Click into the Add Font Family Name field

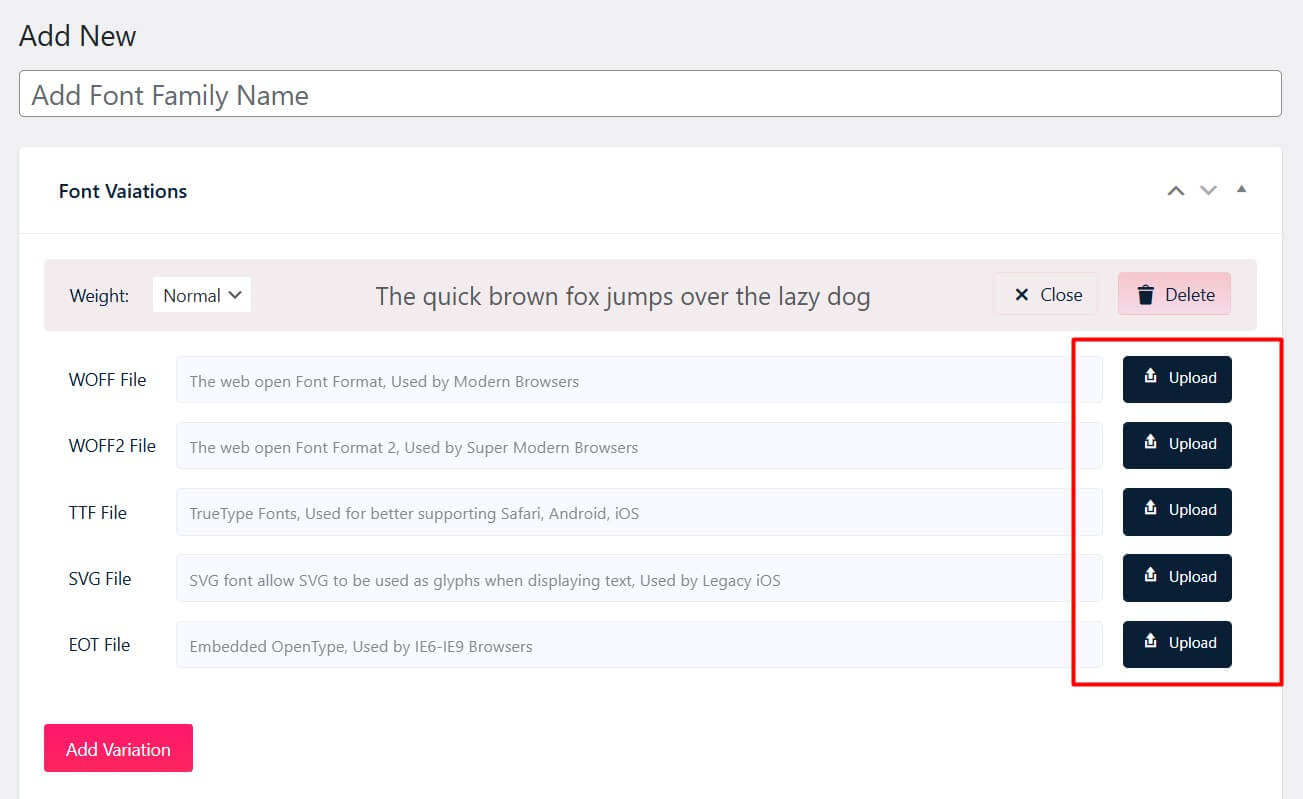[x=650, y=93]
